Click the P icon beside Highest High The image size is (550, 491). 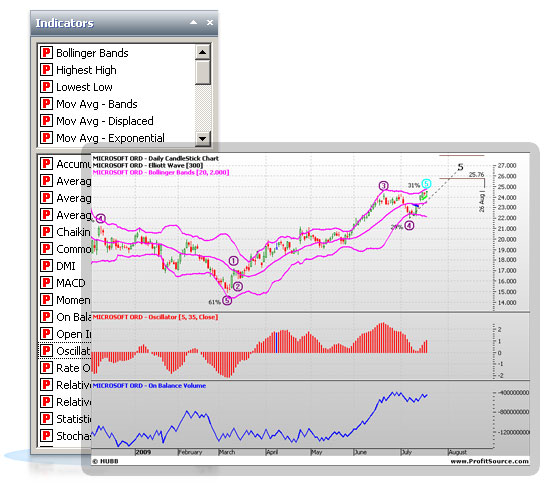pyautogui.click(x=46, y=69)
